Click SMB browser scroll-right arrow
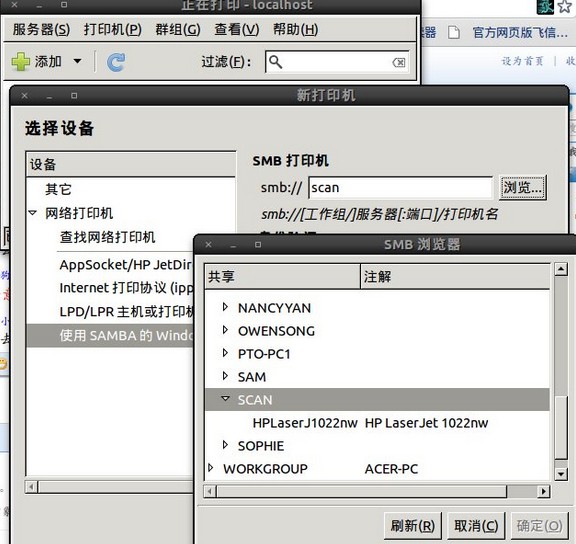Screen dimensions: 576x544 (x=544, y=491)
